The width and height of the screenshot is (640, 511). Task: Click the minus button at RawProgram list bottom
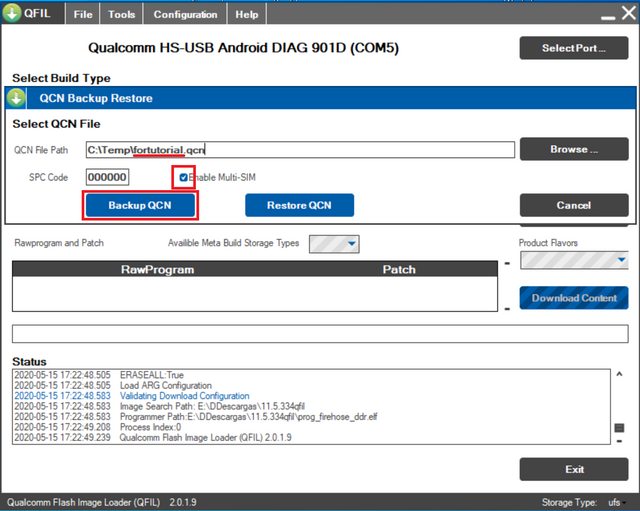[x=507, y=309]
